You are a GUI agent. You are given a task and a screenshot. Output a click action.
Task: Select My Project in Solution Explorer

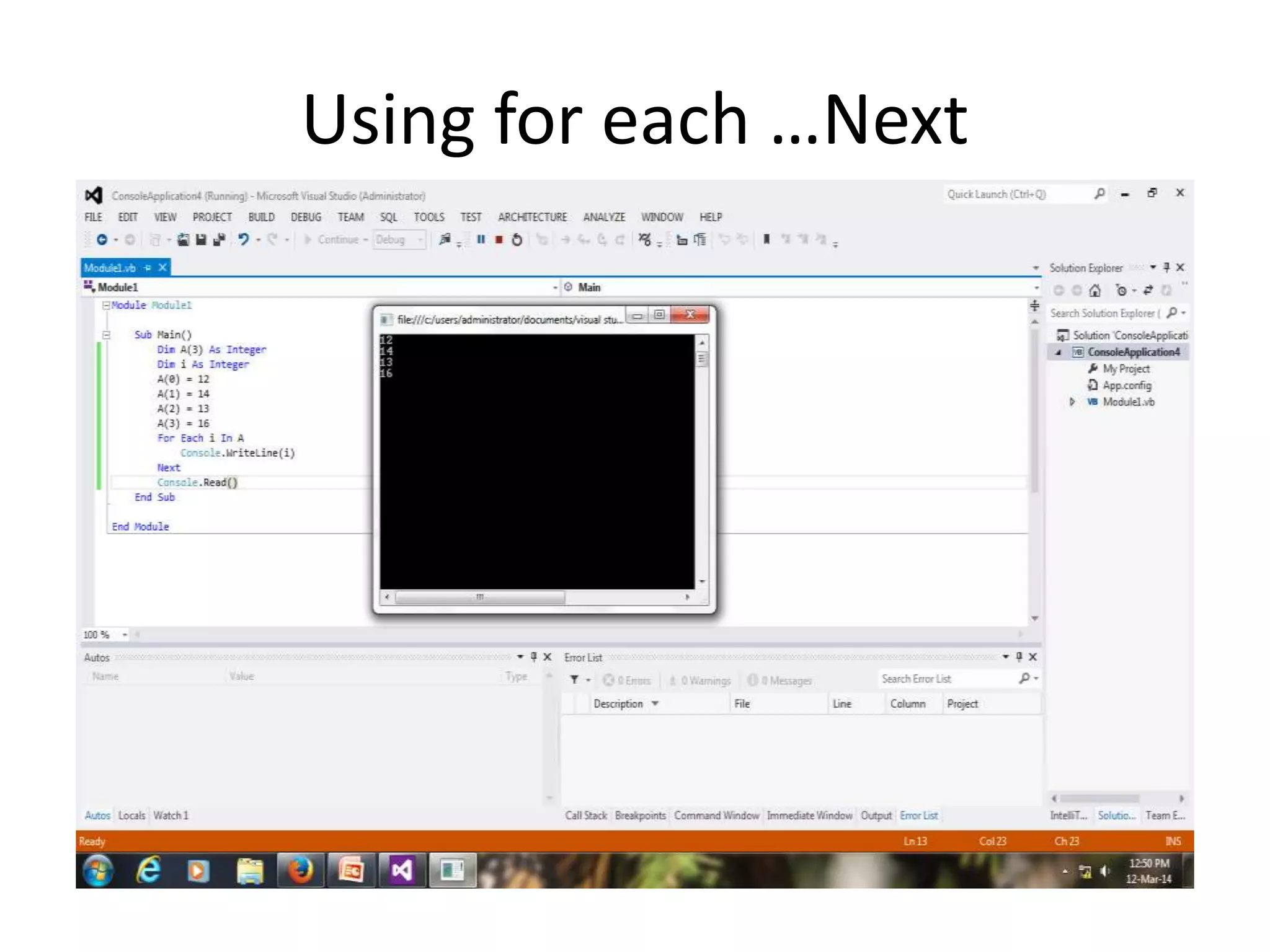click(1126, 369)
